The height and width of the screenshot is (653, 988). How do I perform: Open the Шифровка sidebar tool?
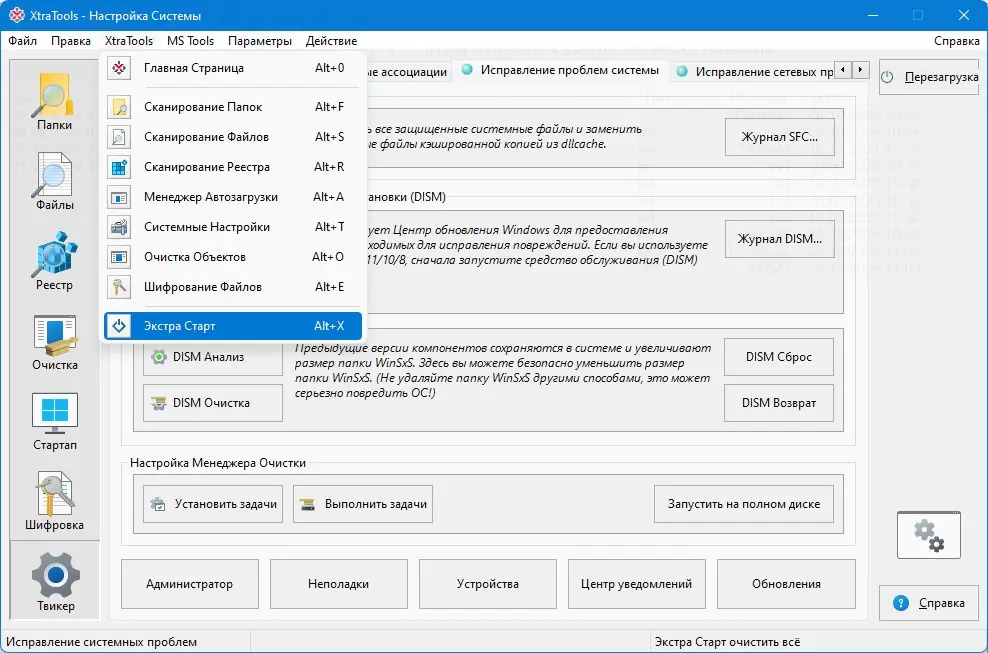click(x=54, y=502)
